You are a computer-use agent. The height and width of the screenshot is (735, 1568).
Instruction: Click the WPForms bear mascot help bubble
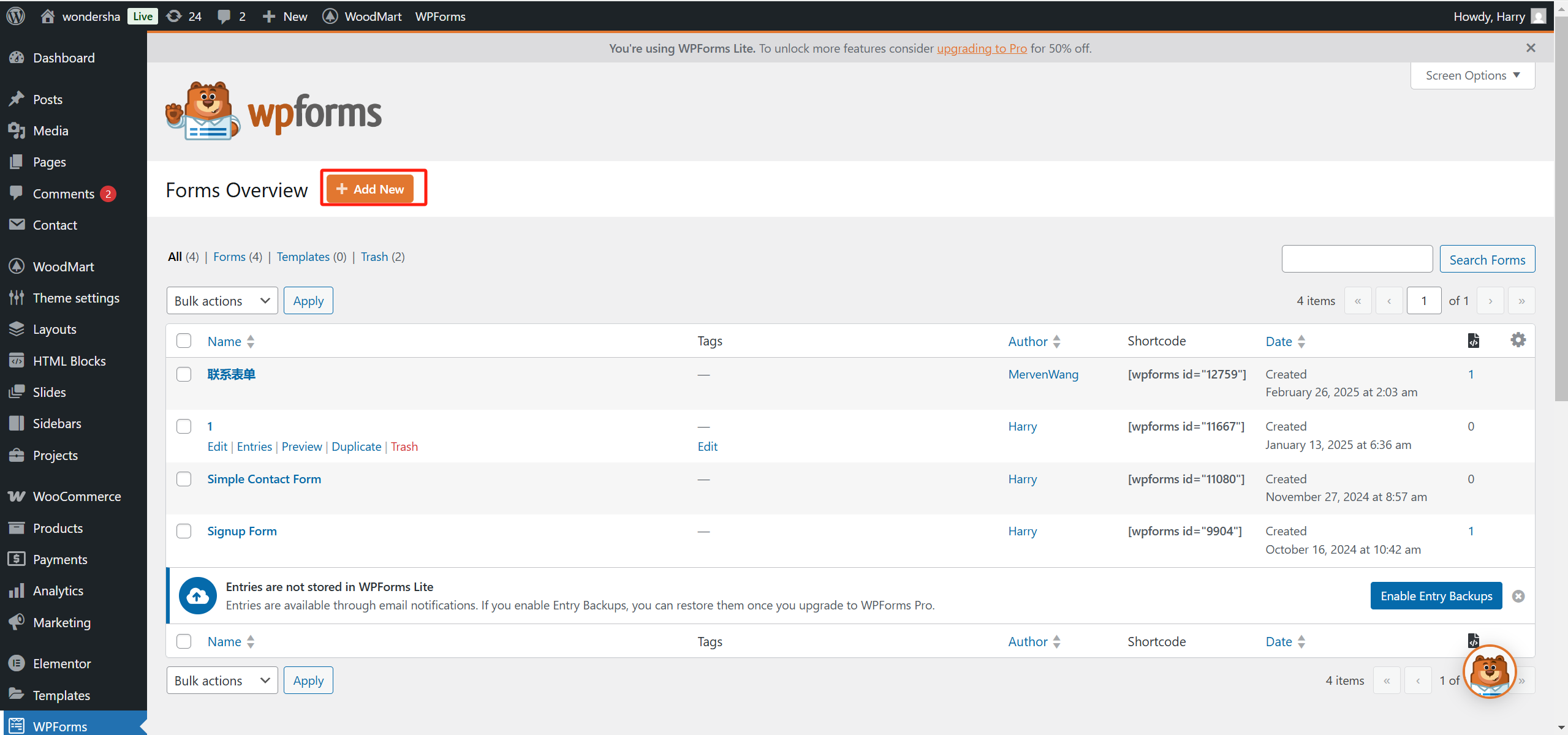1489,671
